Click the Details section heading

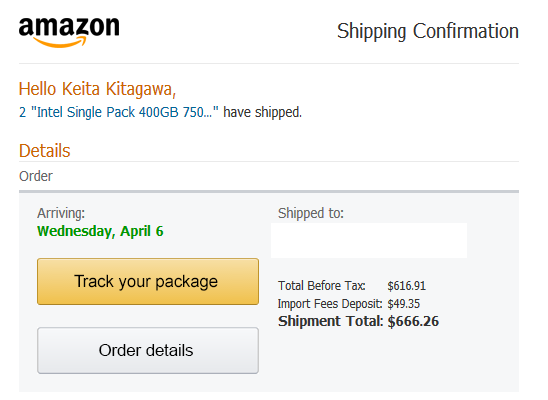(45, 151)
